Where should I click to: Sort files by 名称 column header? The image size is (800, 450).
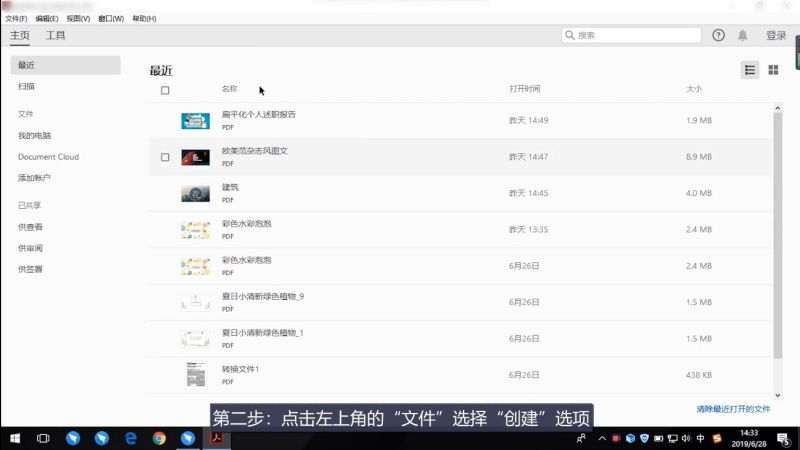[x=229, y=90]
